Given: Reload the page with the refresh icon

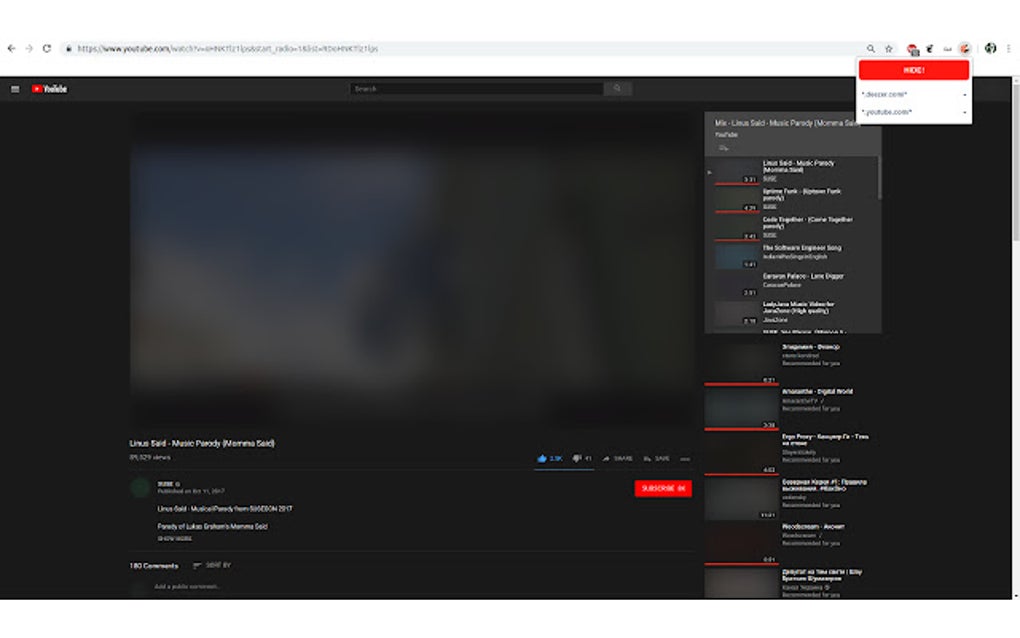Looking at the screenshot, I should pyautogui.click(x=47, y=48).
